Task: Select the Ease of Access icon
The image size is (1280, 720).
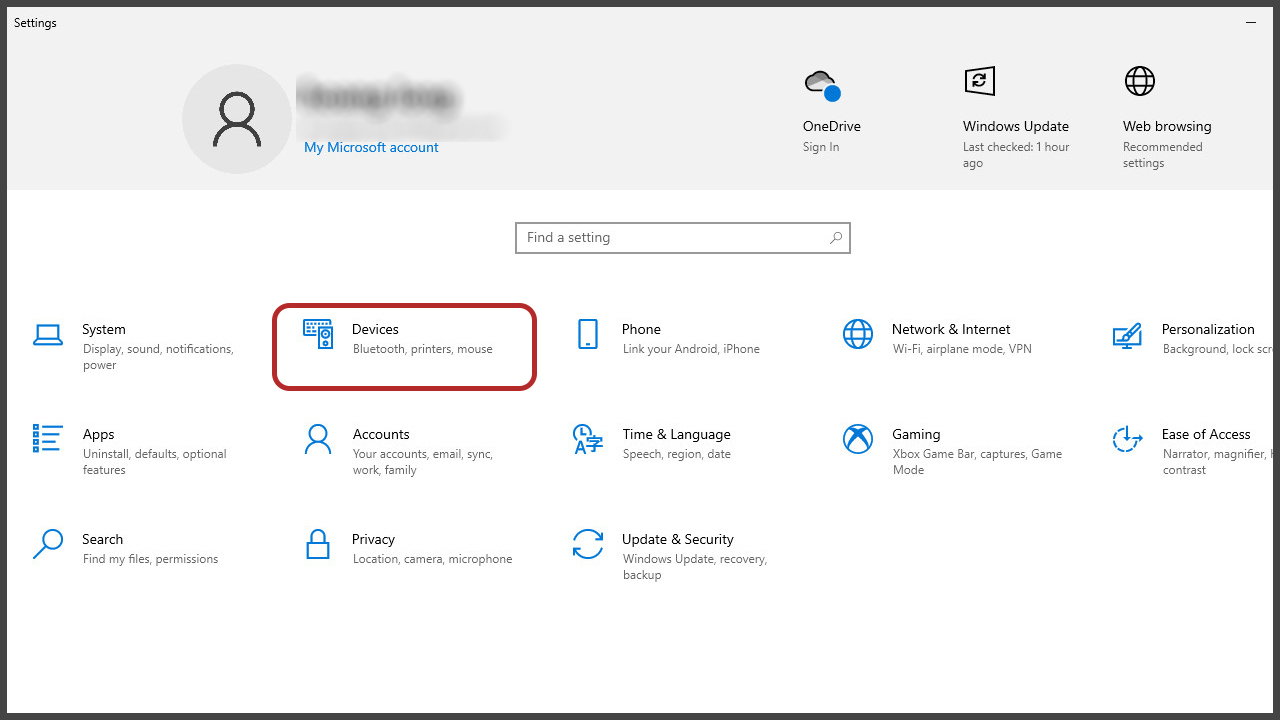Action: coord(1127,438)
